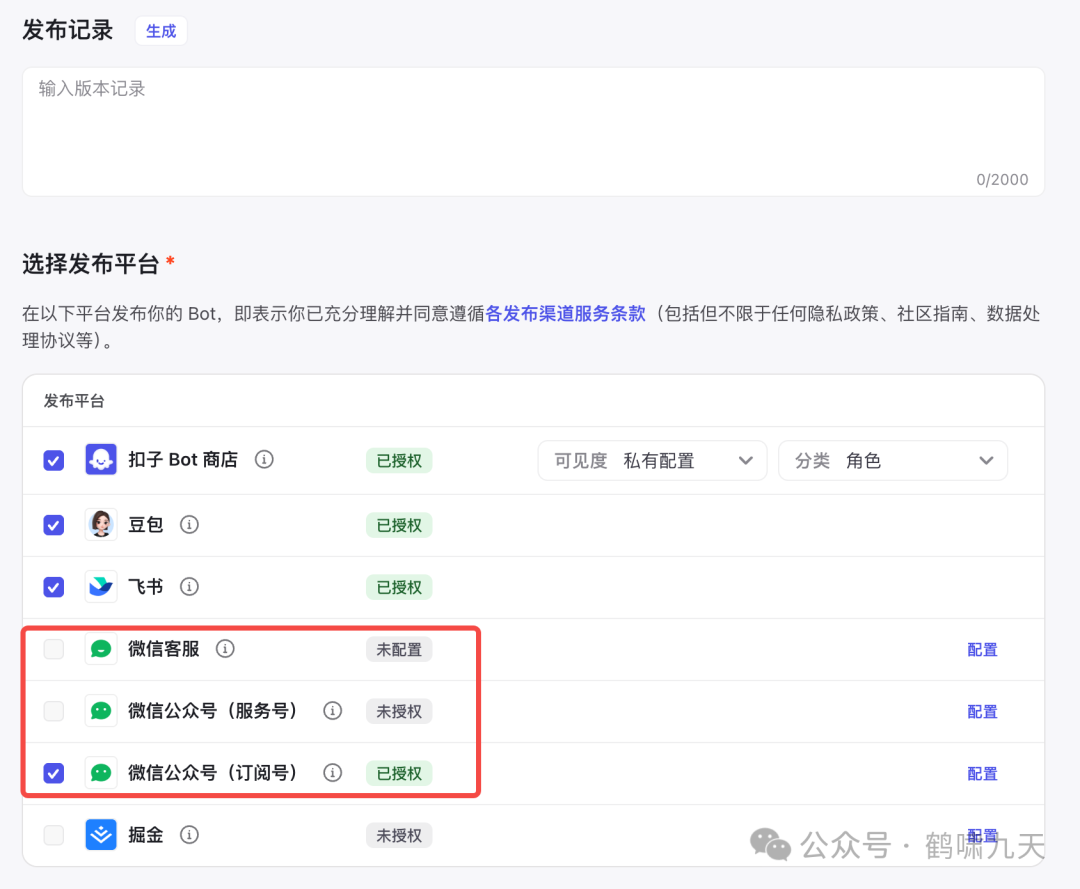Tick the 微信公众号（服务号）checkbox
This screenshot has height=889, width=1080.
(54, 711)
